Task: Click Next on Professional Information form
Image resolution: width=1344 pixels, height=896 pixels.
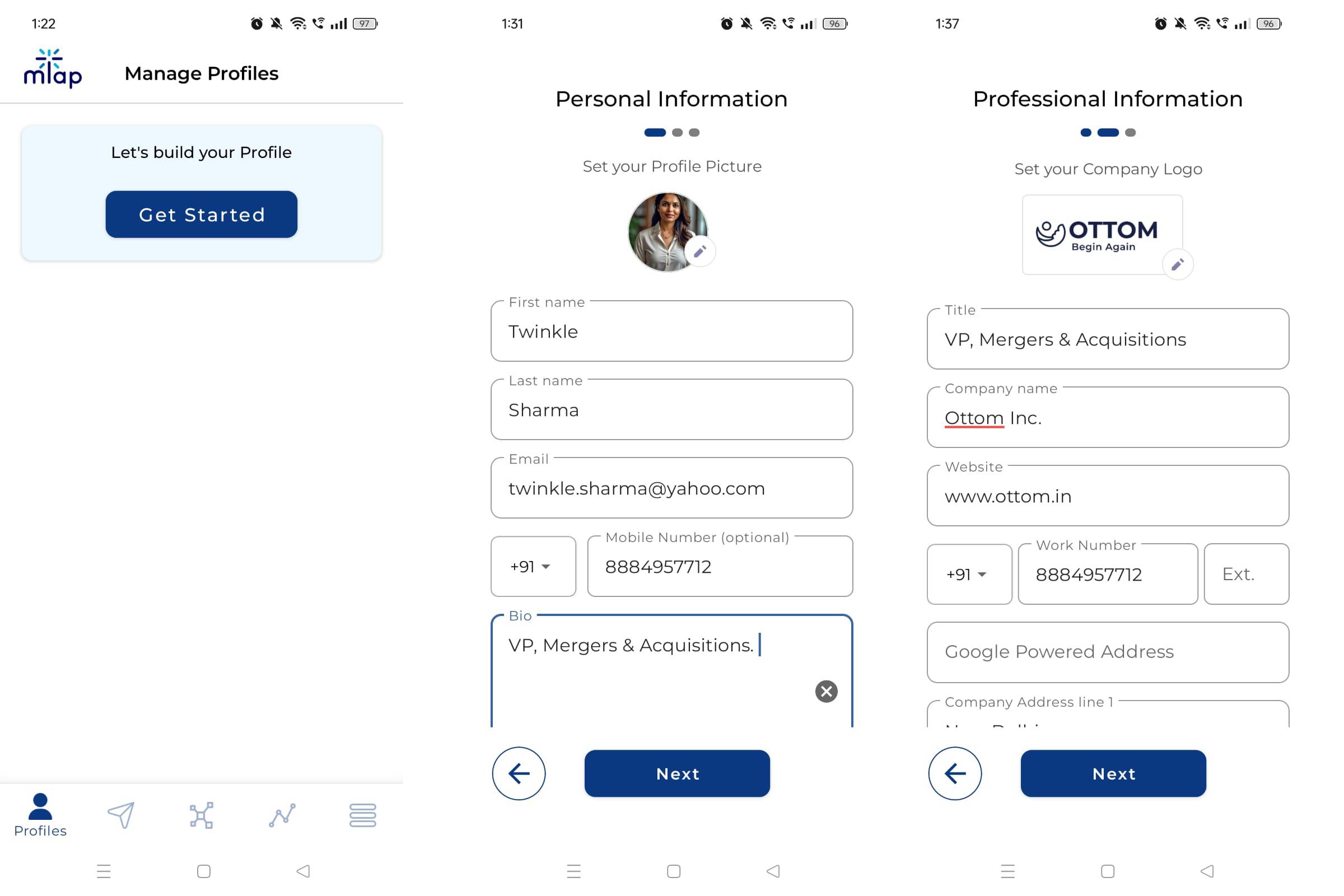Action: [1113, 773]
